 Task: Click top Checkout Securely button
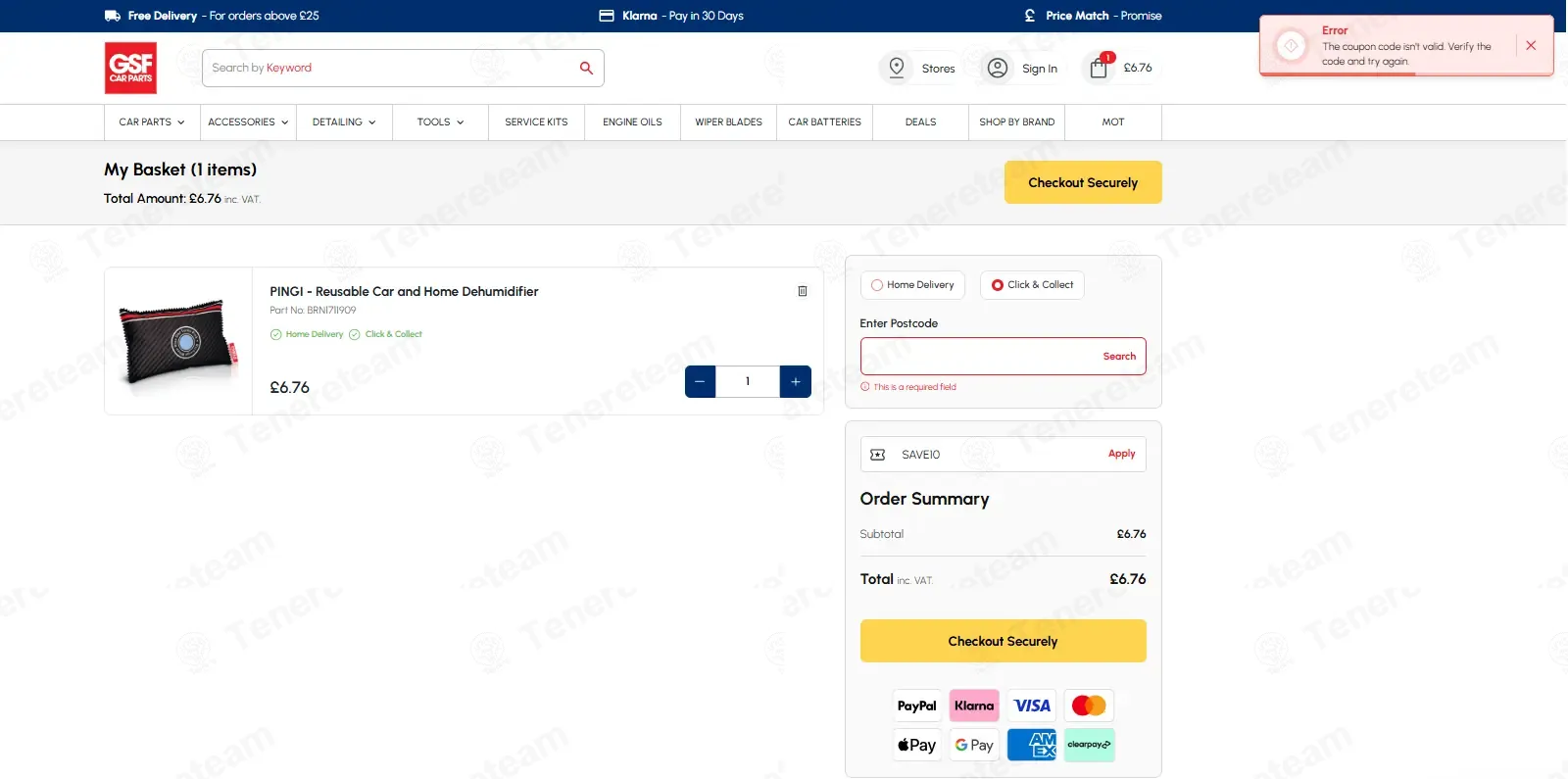pos(1083,182)
